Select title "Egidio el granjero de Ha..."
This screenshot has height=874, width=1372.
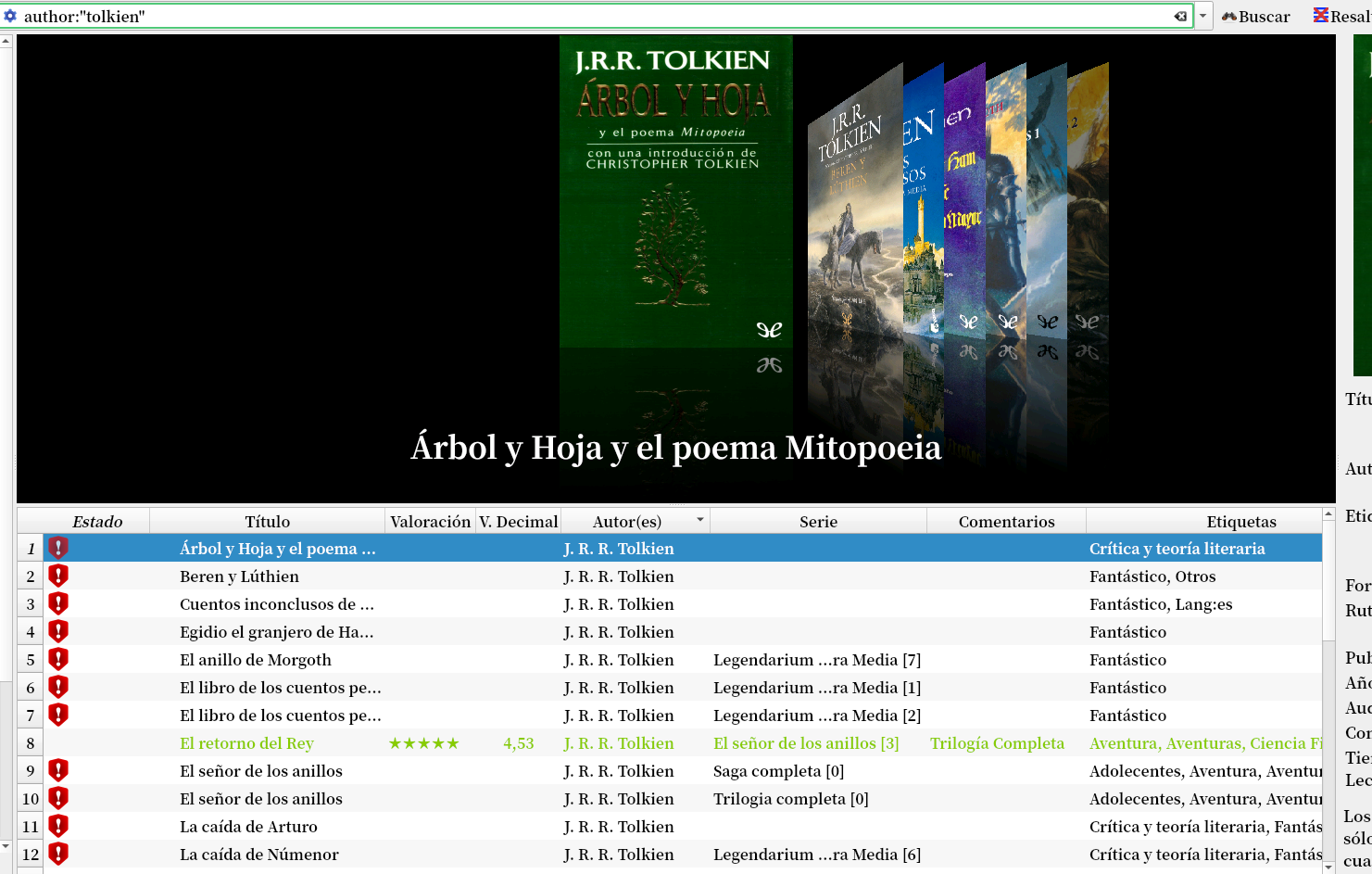pyautogui.click(x=277, y=631)
